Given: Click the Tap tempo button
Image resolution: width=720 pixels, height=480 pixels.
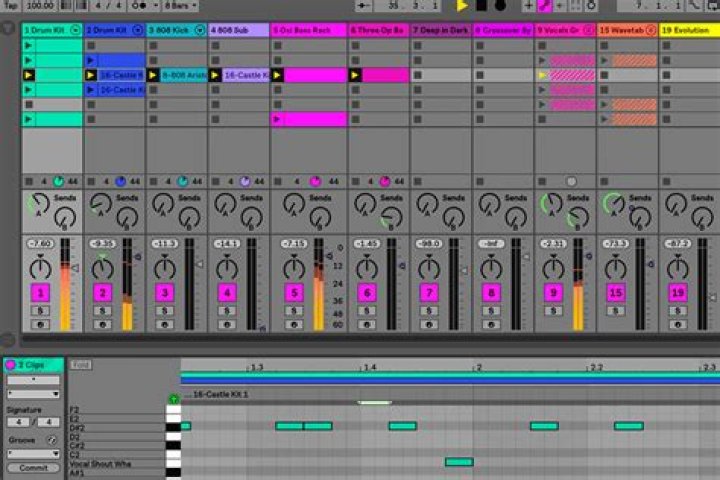Looking at the screenshot, I should [x=11, y=6].
